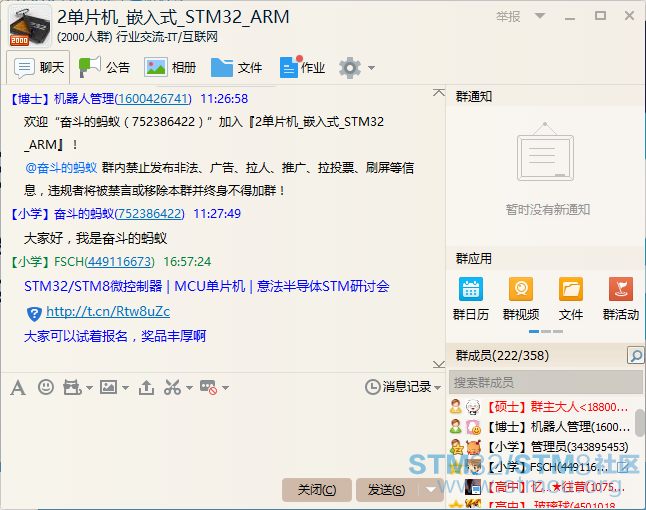
Task: Click the 机器人管理 member avatar
Action: tap(473, 427)
